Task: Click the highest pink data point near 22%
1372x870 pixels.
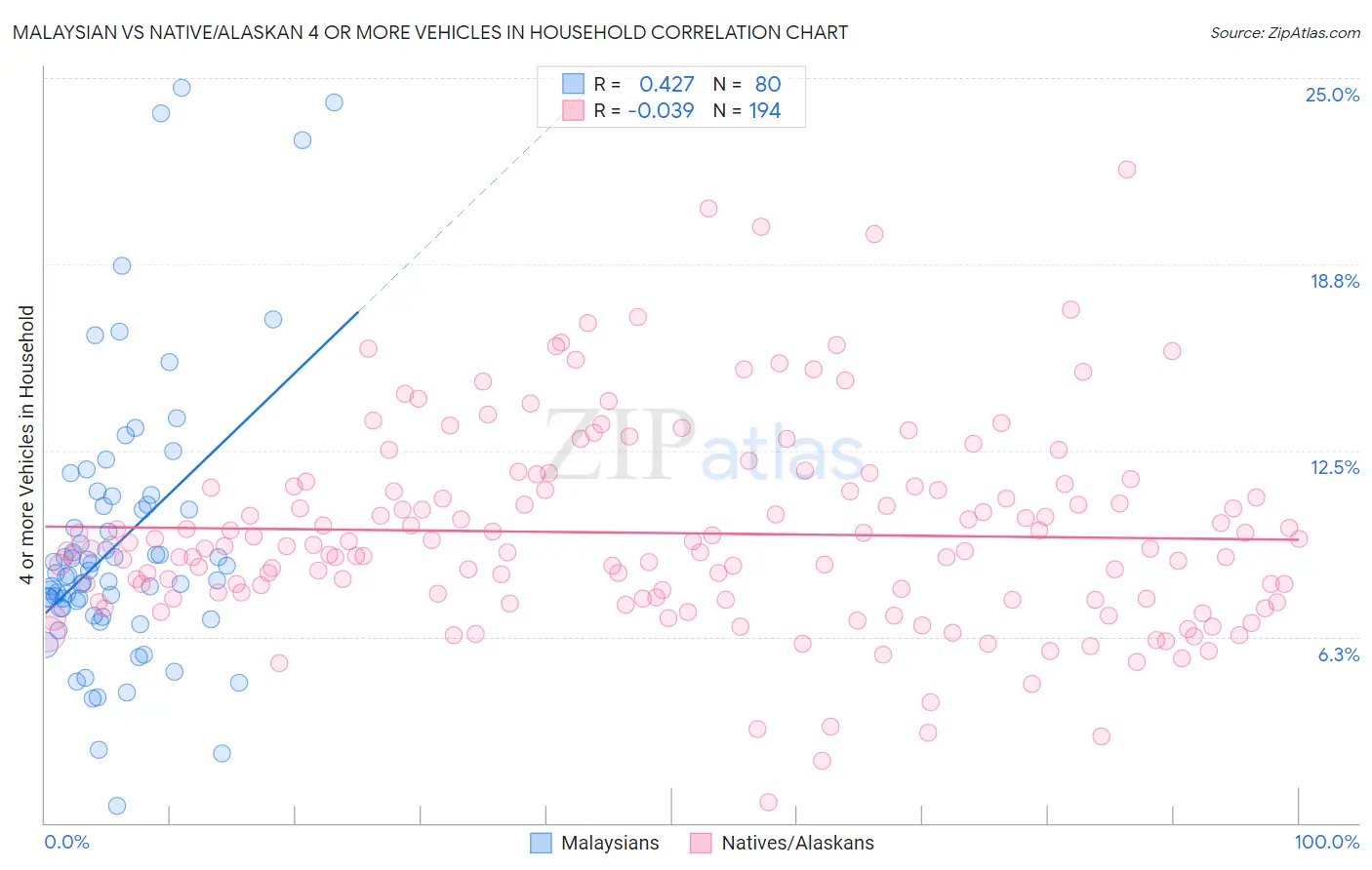Action: [x=1127, y=169]
